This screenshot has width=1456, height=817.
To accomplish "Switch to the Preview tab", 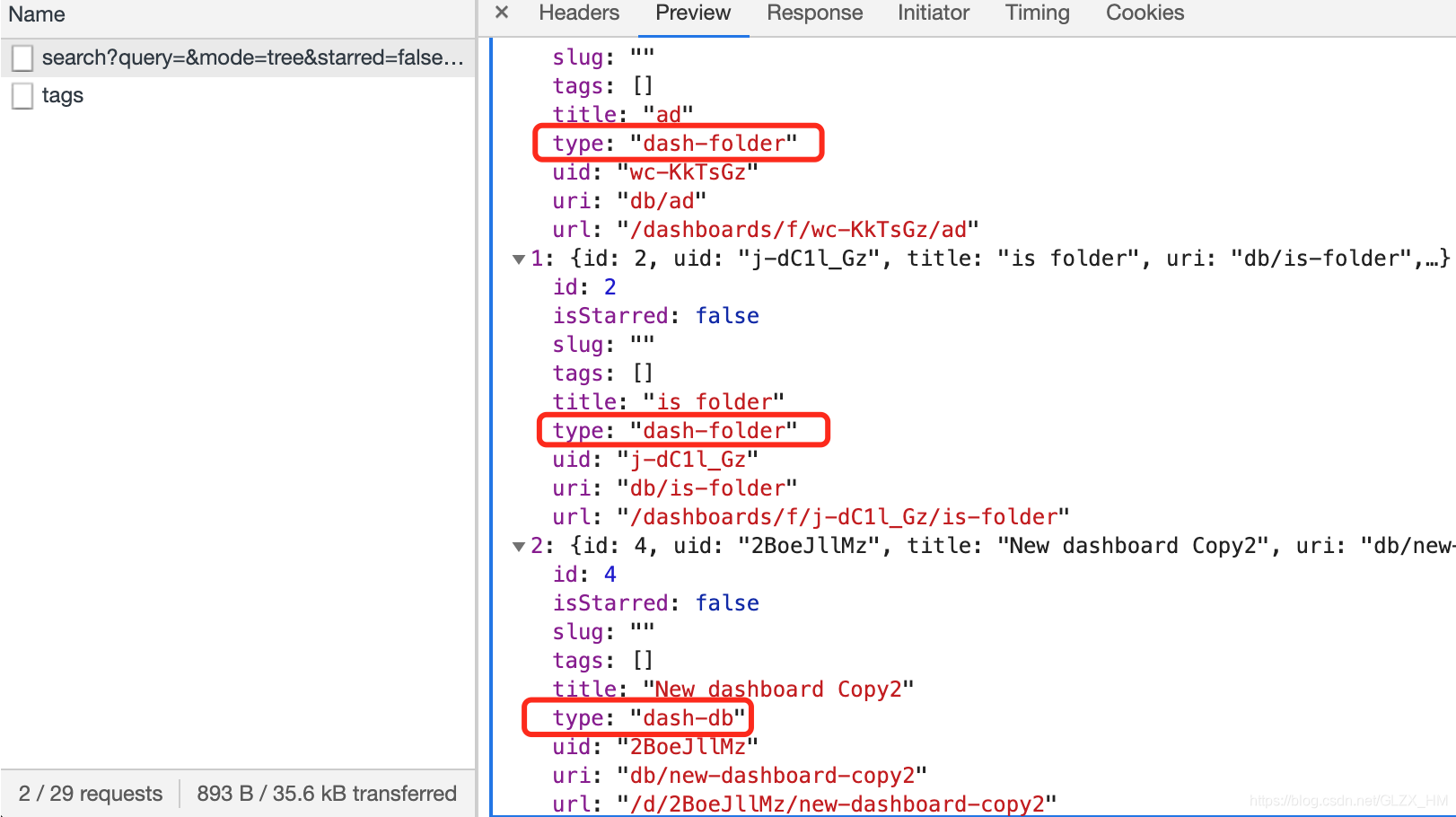I will tap(693, 13).
